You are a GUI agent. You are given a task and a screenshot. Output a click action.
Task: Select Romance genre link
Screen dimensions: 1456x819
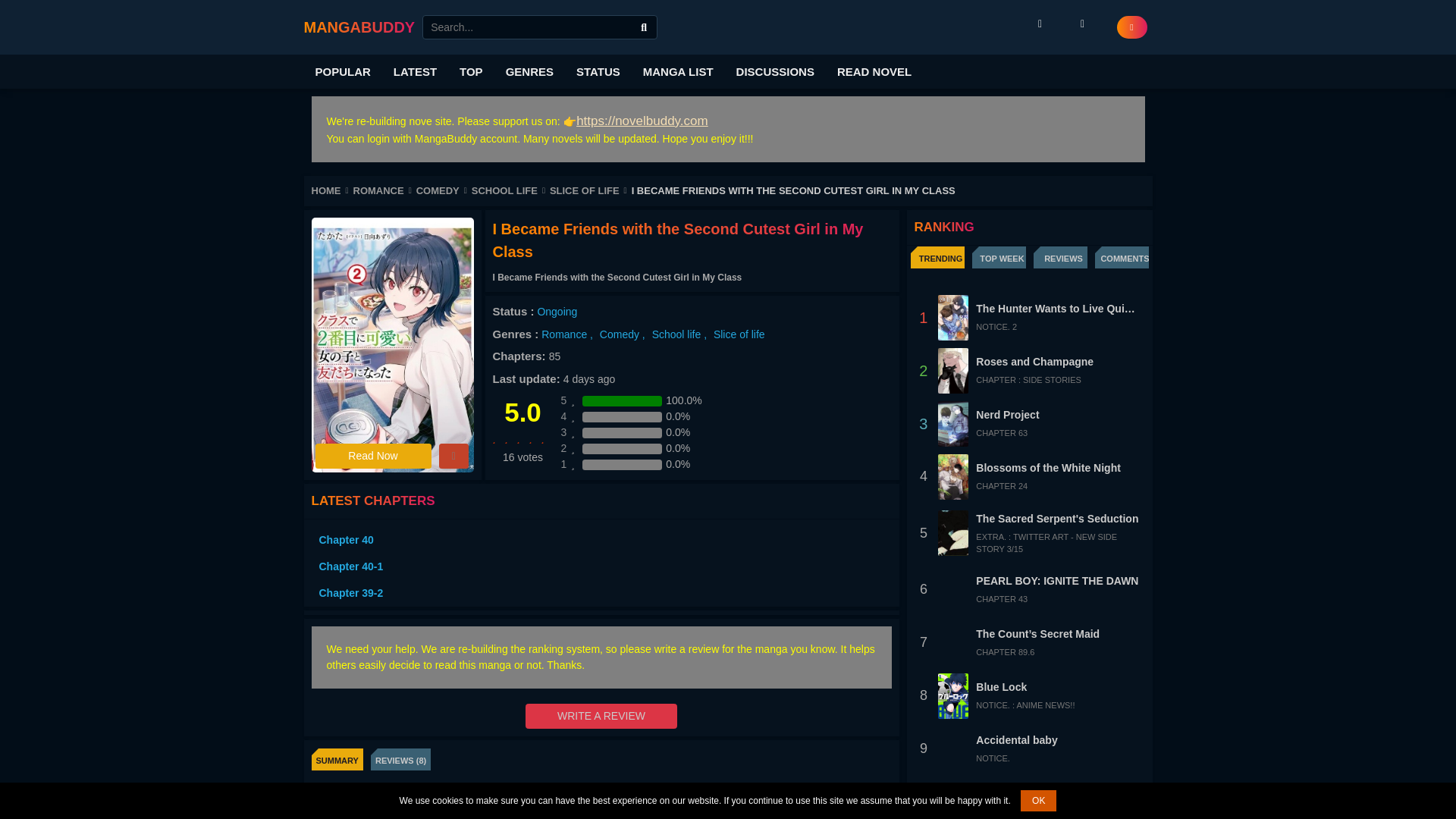pyautogui.click(x=564, y=334)
